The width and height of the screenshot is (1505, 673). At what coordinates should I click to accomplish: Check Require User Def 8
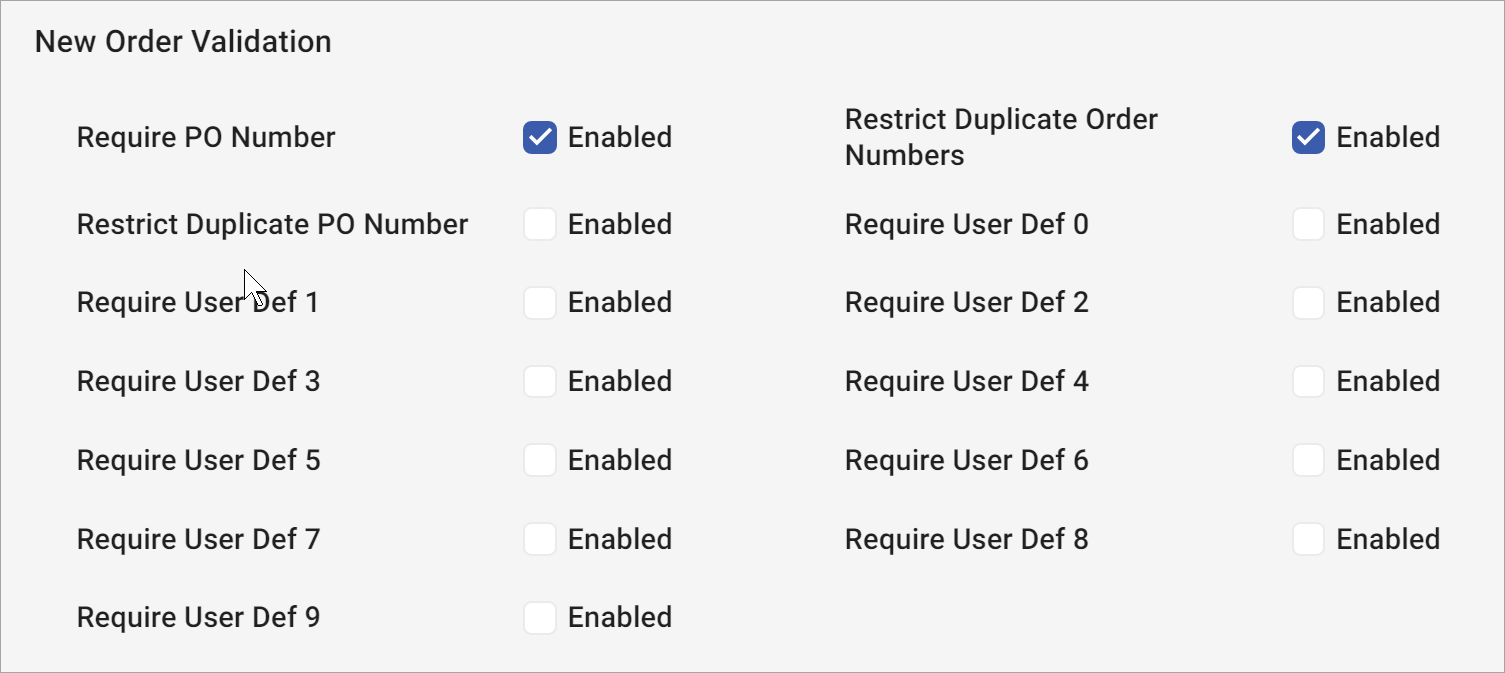[1308, 539]
